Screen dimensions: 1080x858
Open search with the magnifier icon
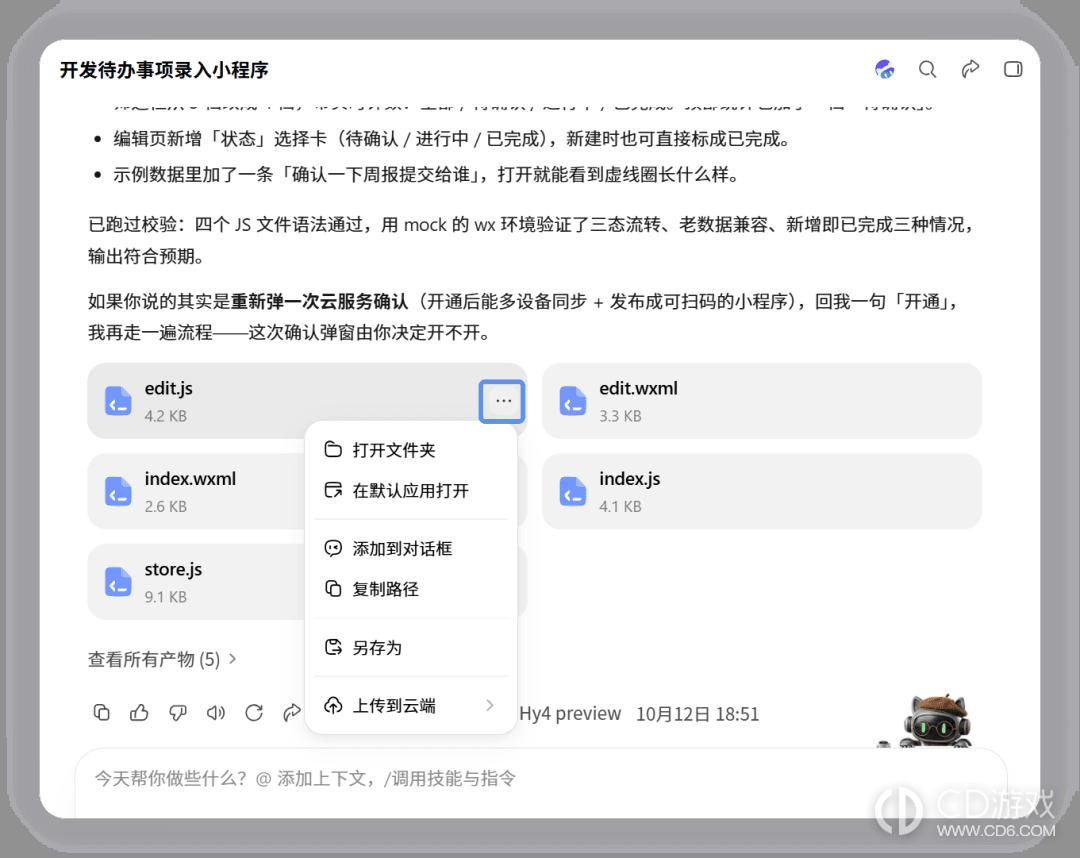(928, 69)
